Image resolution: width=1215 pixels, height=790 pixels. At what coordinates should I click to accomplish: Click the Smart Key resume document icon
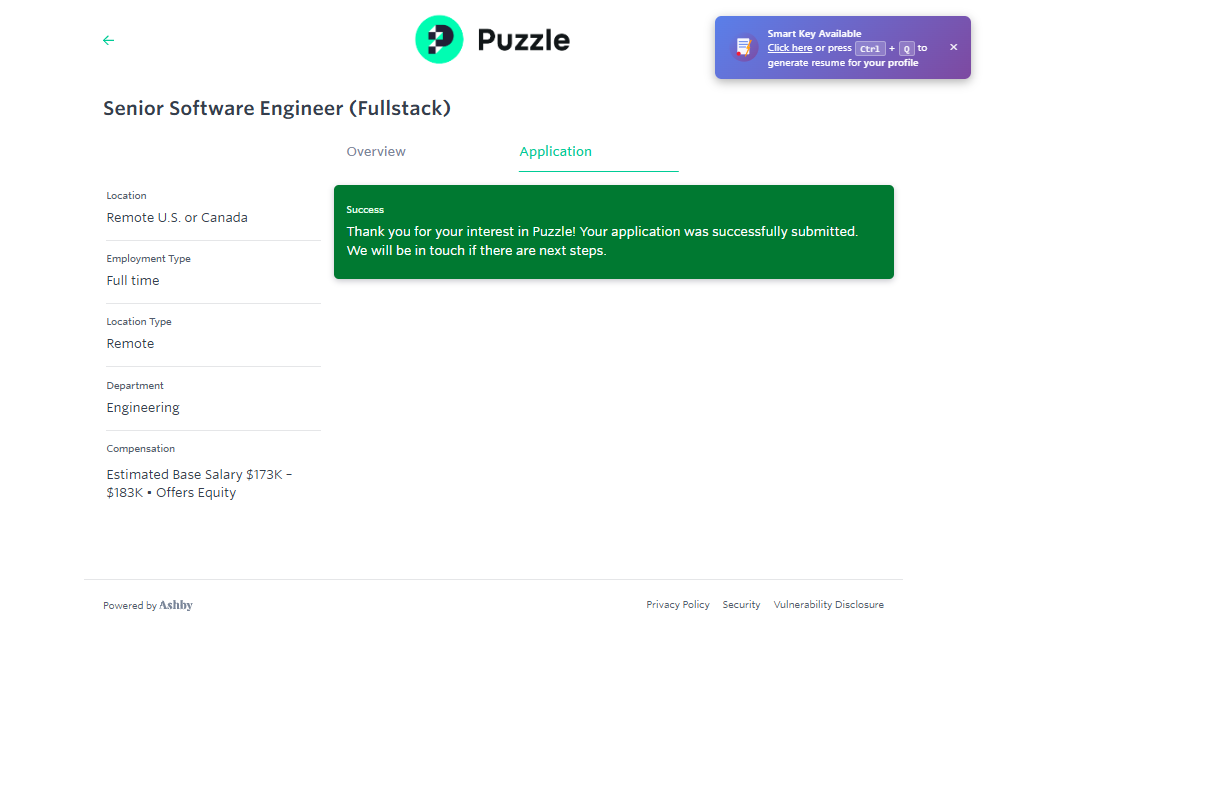click(x=743, y=47)
